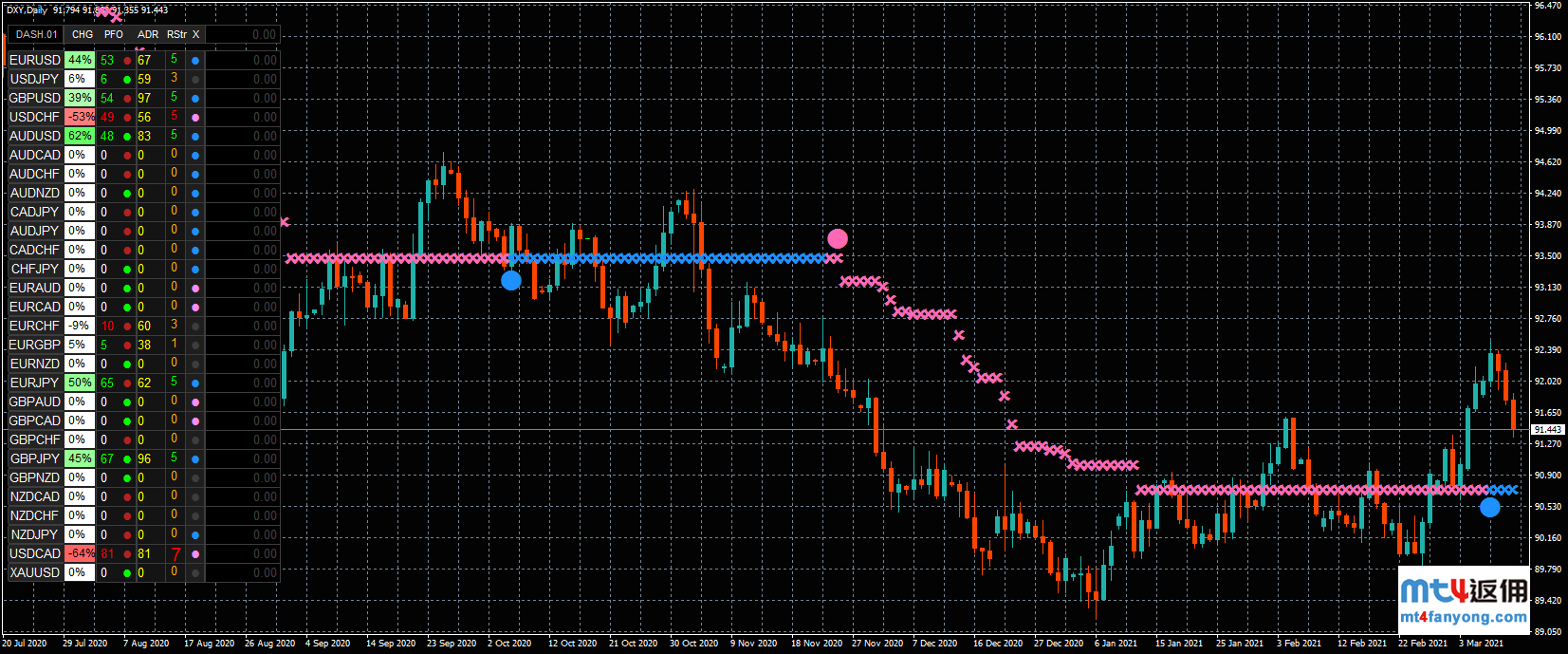The image size is (1568, 654).
Task: Click the red -64% change cell for USDCAD
Action: [x=81, y=553]
